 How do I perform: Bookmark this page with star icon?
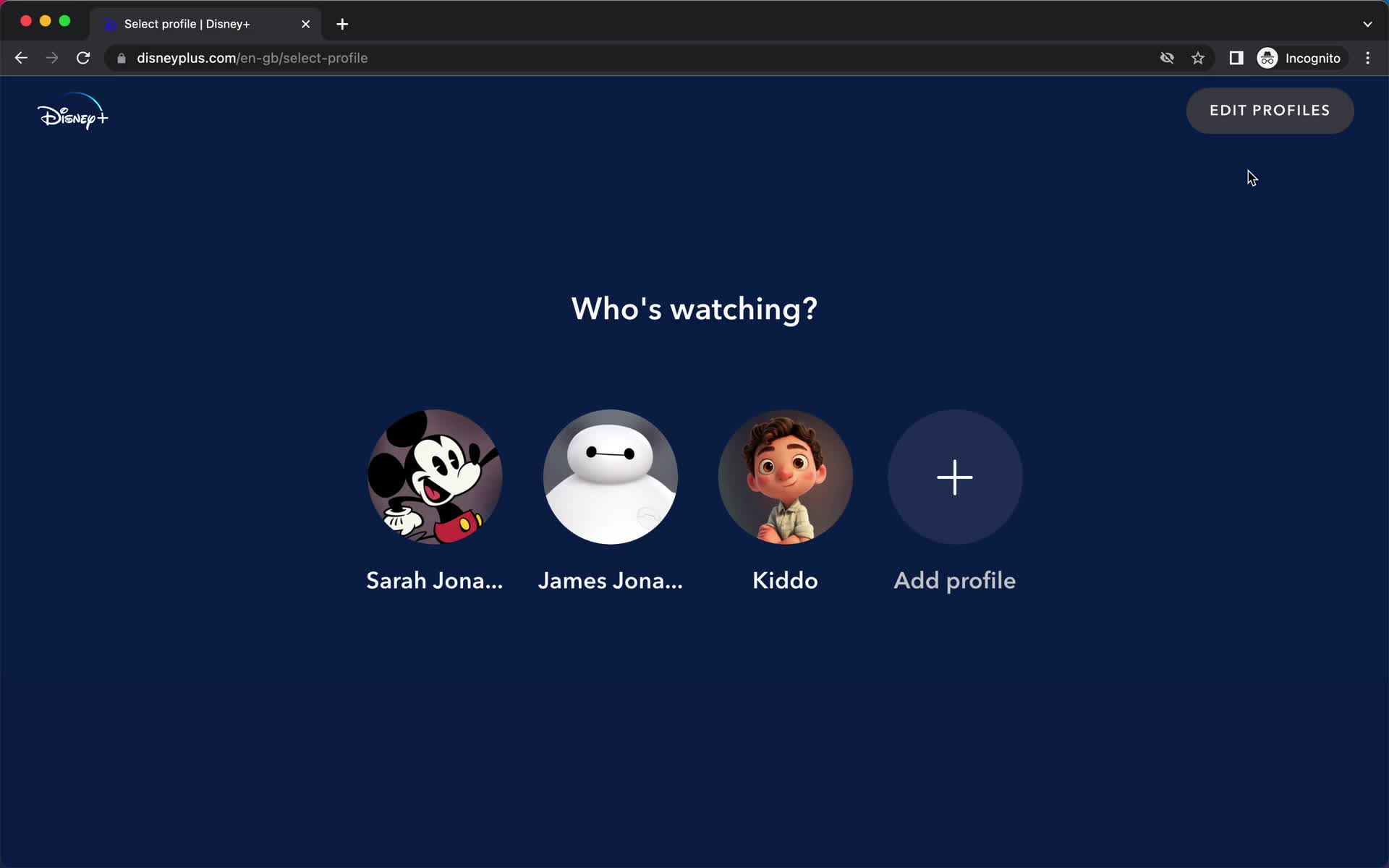pos(1198,58)
